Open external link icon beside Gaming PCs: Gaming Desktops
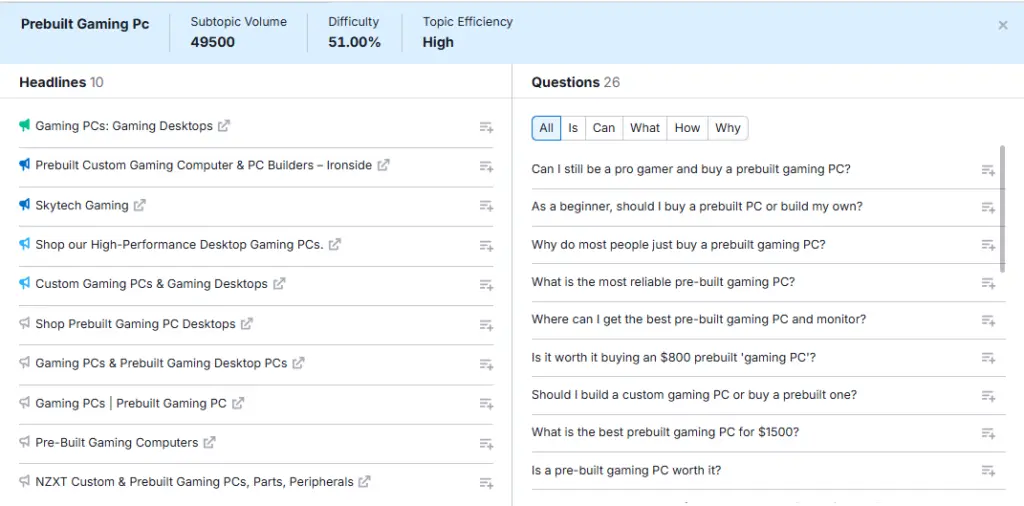The height and width of the screenshot is (506, 1024). [x=224, y=126]
